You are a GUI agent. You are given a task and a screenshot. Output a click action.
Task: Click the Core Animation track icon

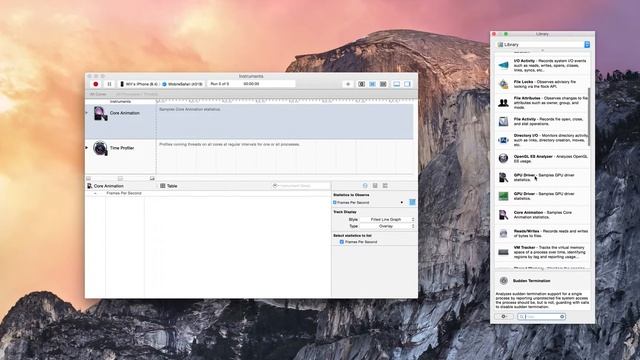100,113
